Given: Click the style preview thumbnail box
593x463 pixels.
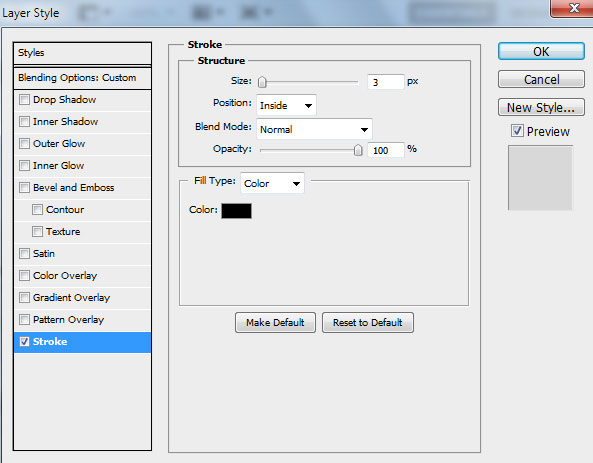Looking at the screenshot, I should pyautogui.click(x=540, y=178).
